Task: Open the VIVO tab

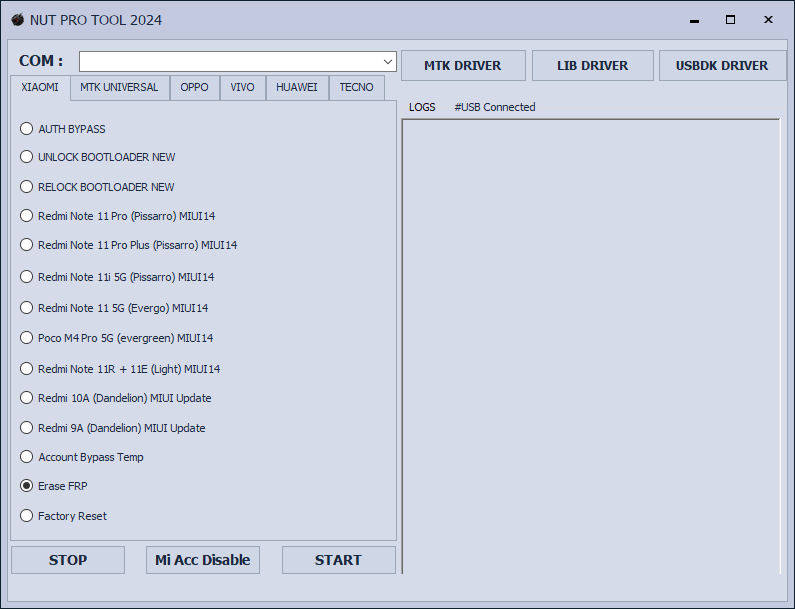Action: tap(243, 87)
